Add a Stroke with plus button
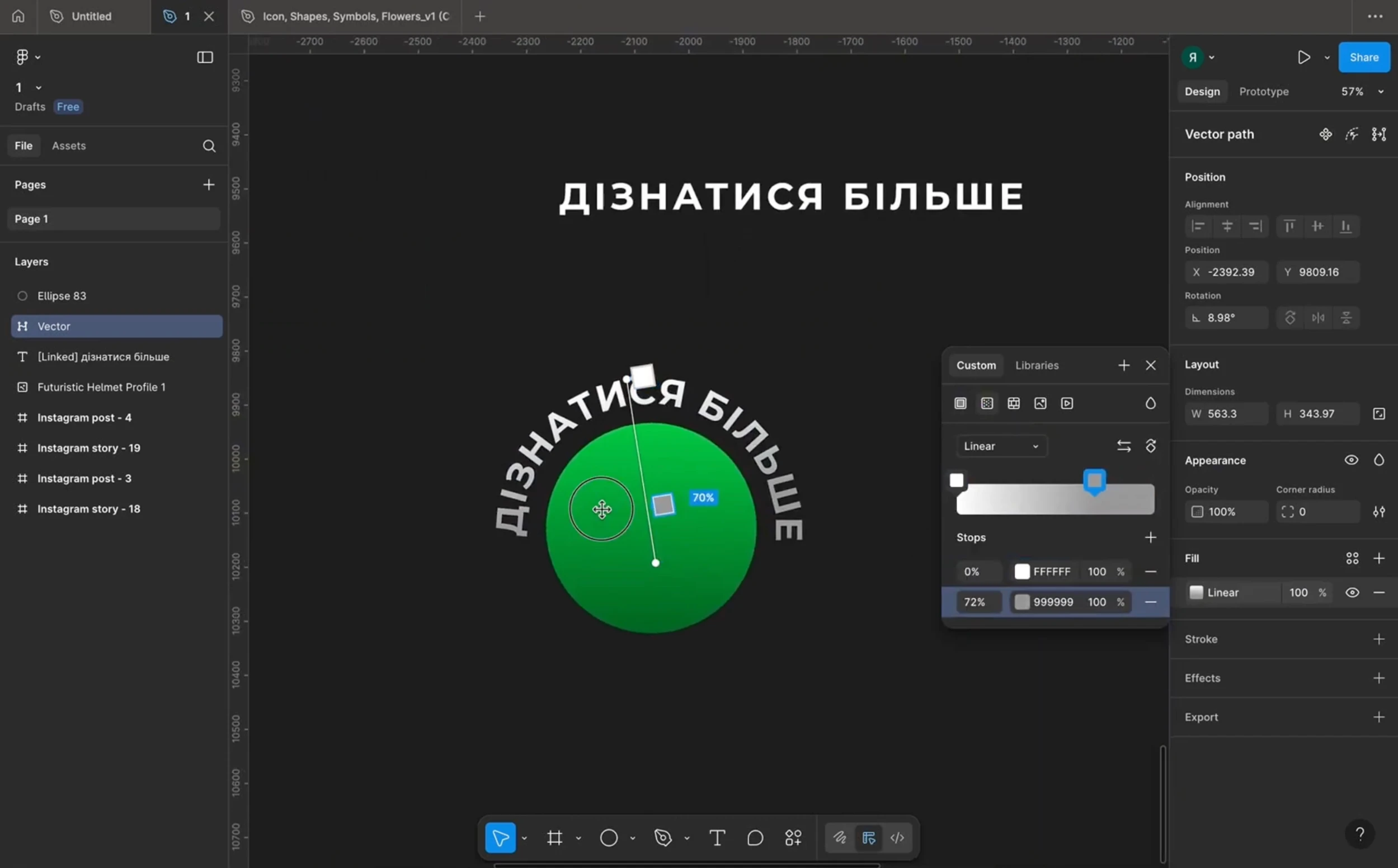The image size is (1398, 868). [1378, 639]
